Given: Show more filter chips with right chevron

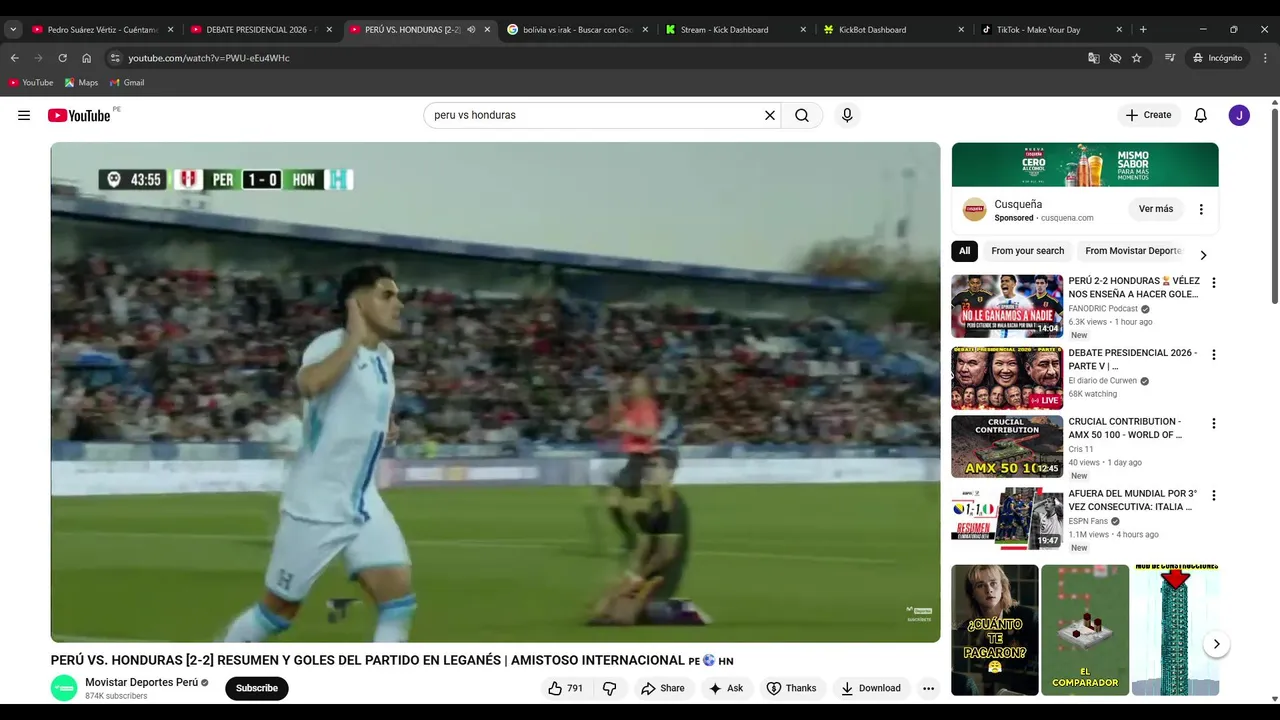Looking at the screenshot, I should click(1203, 255).
